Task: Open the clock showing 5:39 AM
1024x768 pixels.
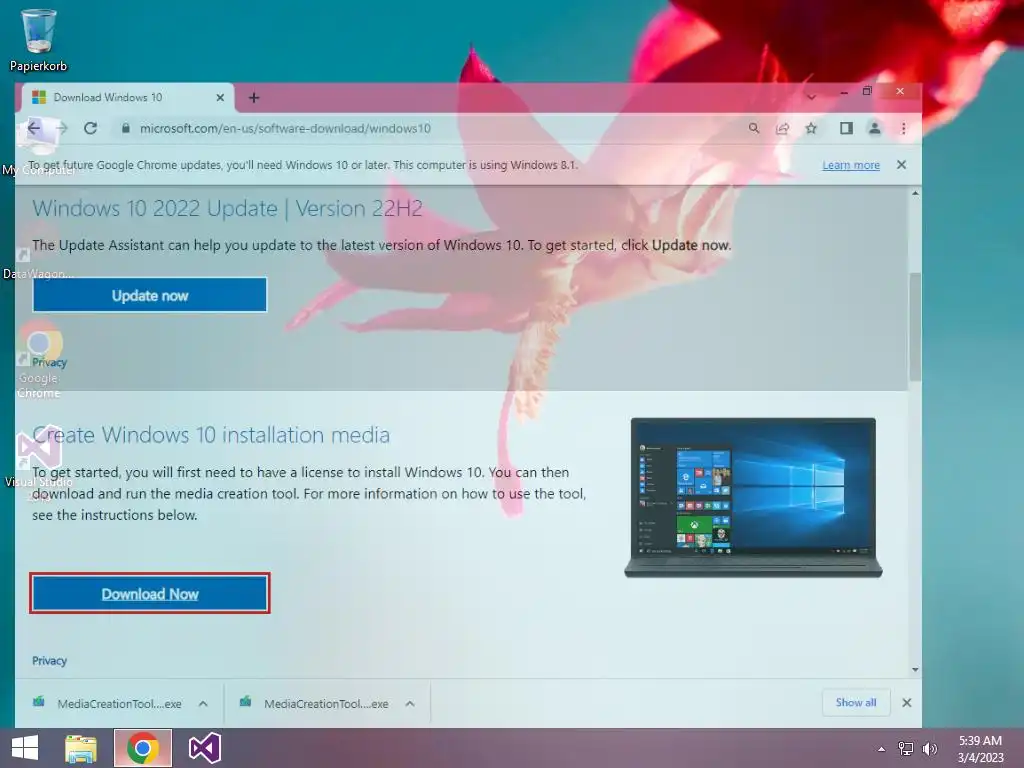Action: click(980, 749)
